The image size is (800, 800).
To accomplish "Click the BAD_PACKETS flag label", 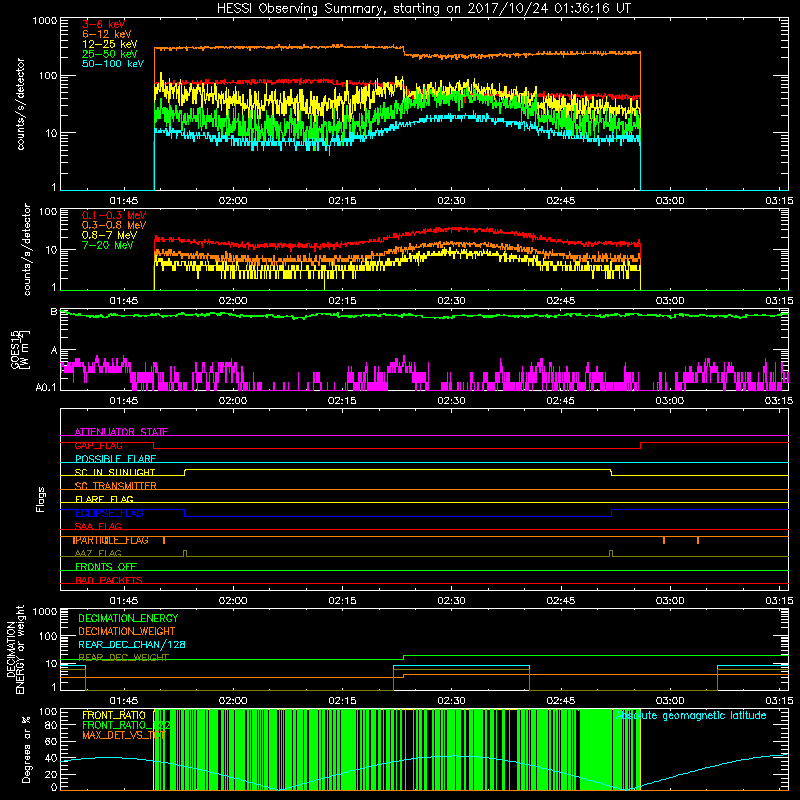I will point(109,580).
